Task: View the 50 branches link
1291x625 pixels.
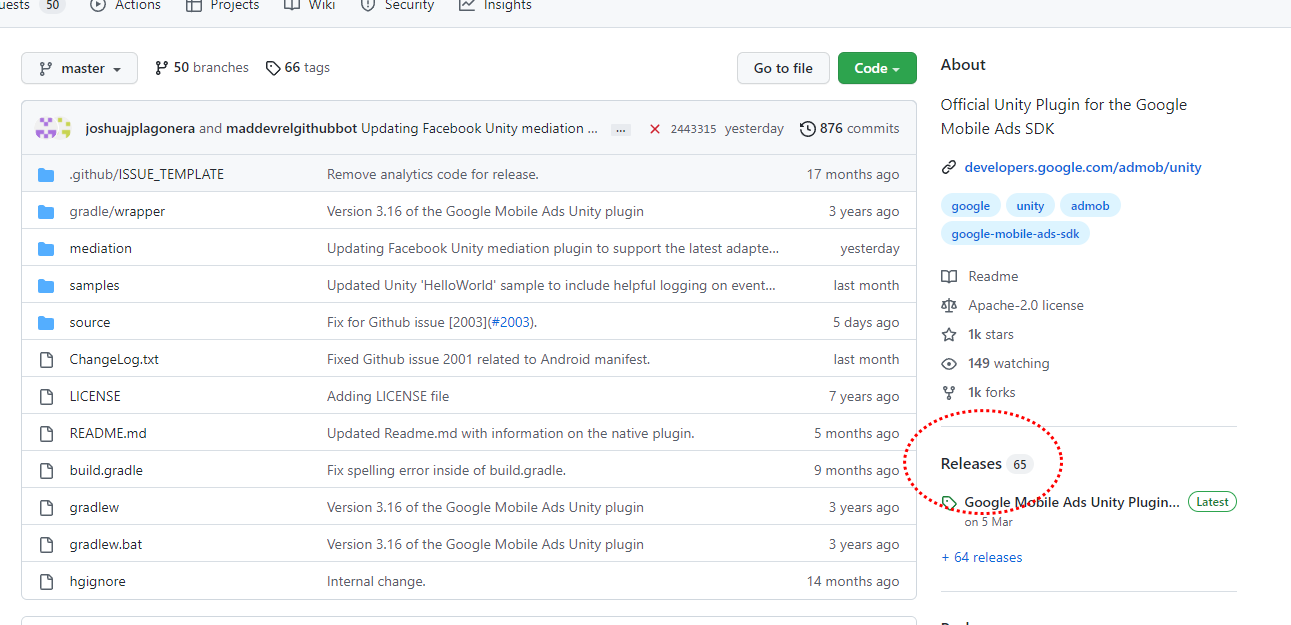Action: click(x=201, y=68)
